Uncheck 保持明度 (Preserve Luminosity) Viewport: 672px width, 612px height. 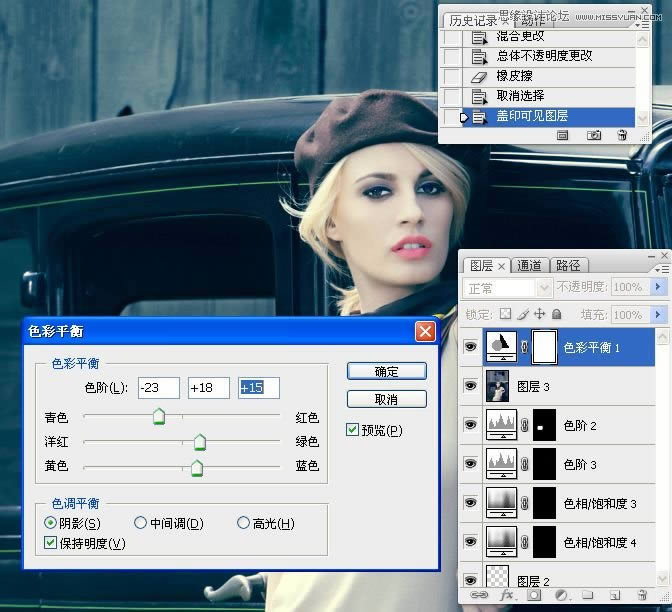pyautogui.click(x=52, y=543)
